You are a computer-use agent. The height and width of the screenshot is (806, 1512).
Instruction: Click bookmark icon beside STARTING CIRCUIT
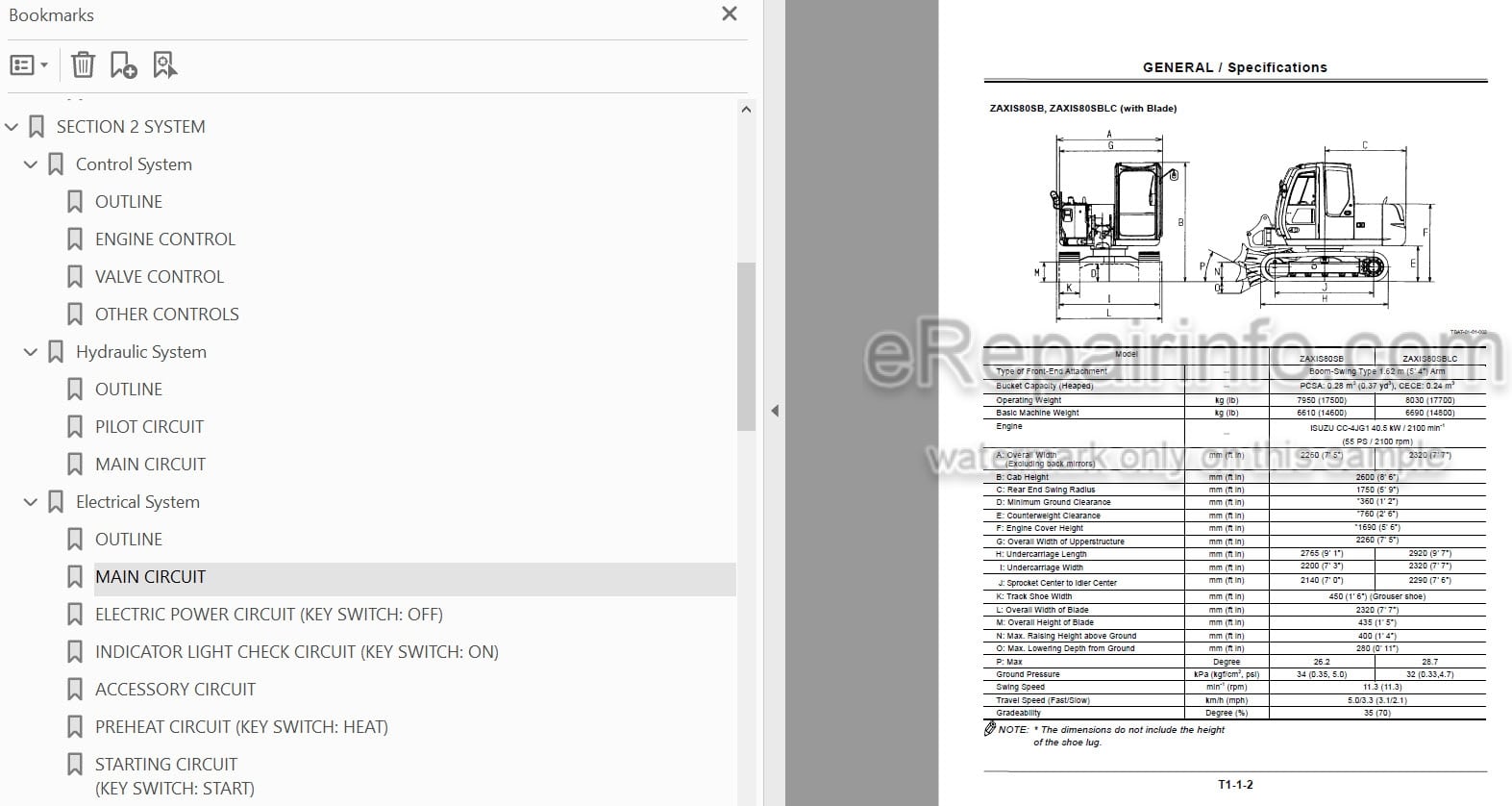point(75,765)
